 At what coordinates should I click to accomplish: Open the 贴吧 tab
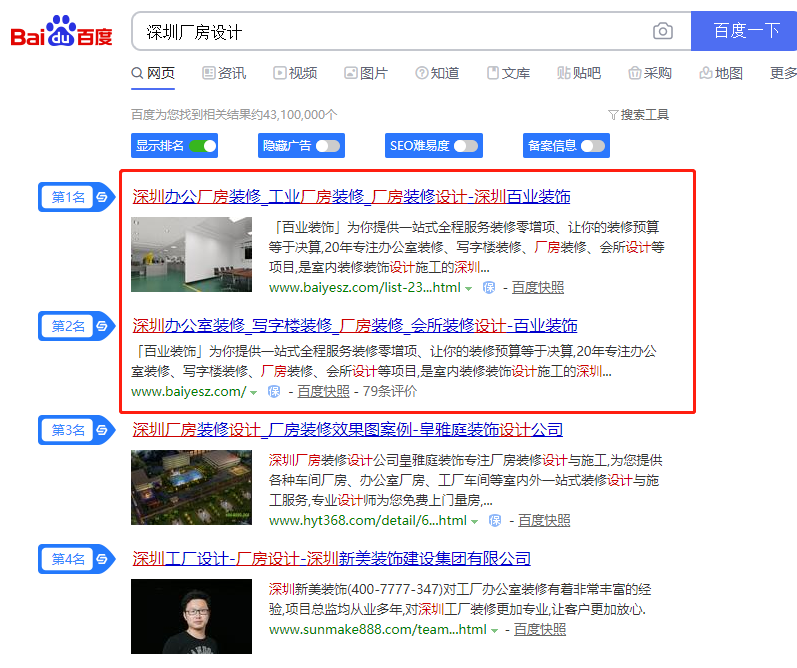point(579,74)
